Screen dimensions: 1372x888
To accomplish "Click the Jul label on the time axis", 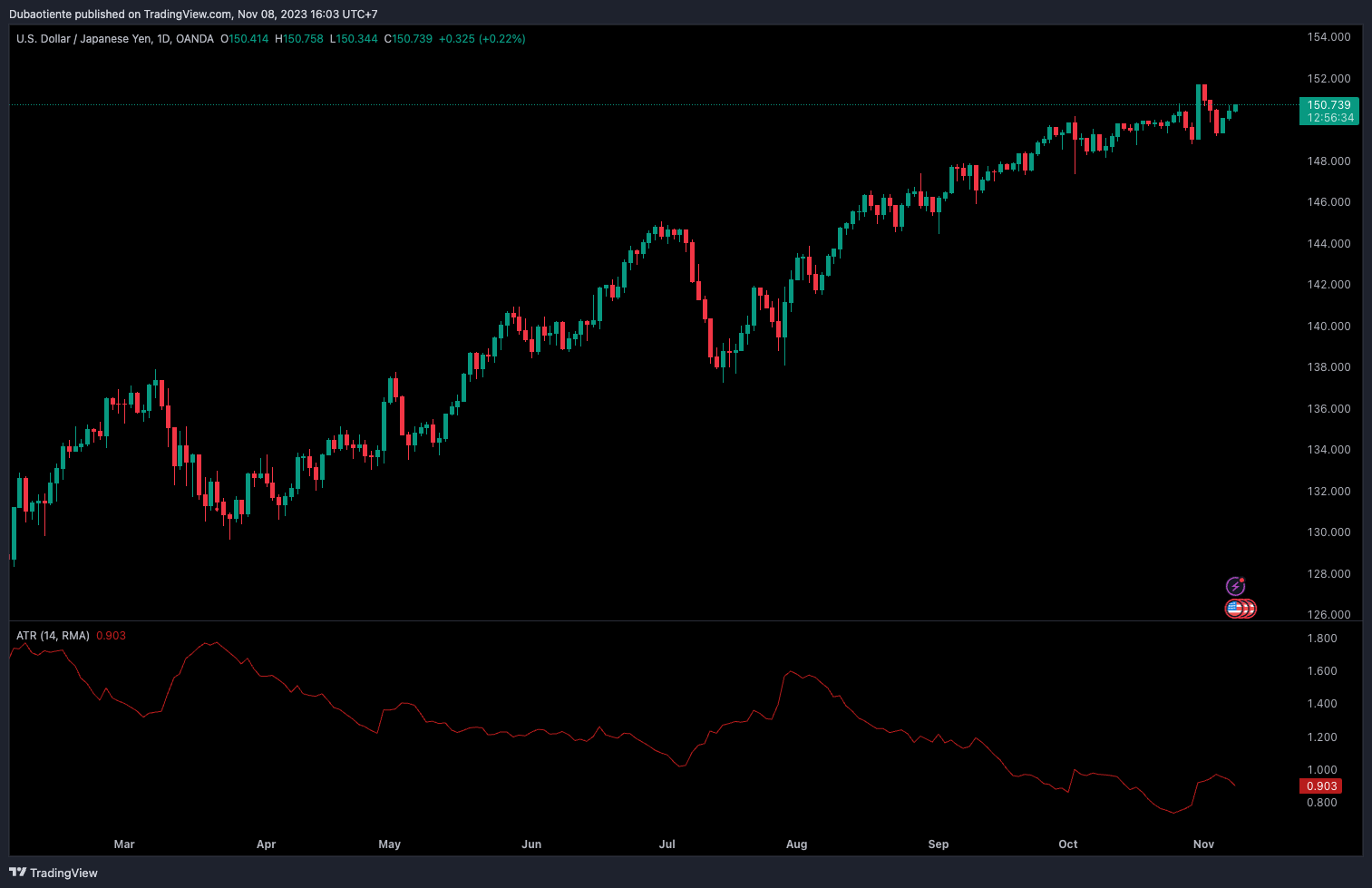I will click(x=667, y=844).
